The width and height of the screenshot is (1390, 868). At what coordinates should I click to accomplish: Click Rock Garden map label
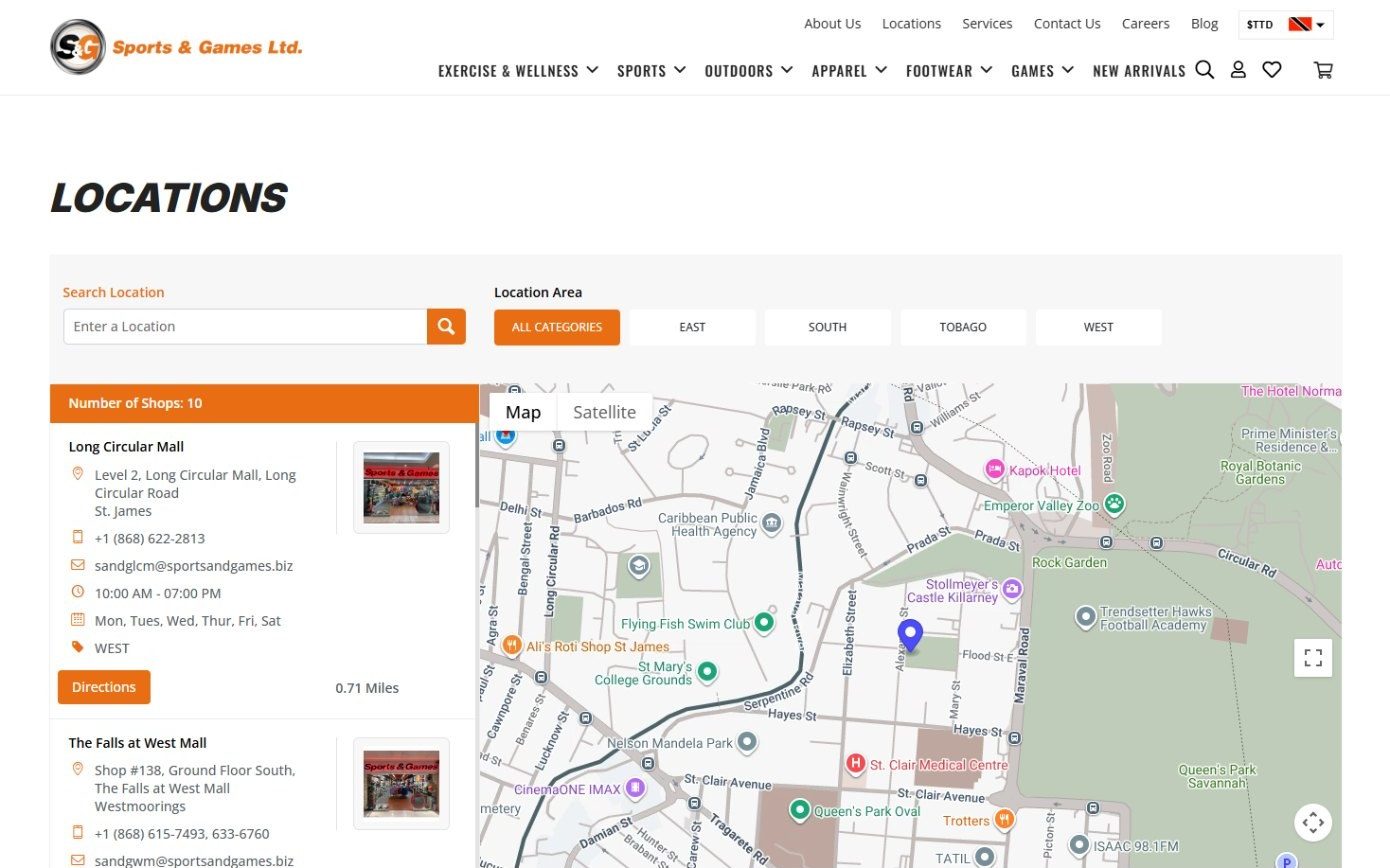tap(1069, 562)
